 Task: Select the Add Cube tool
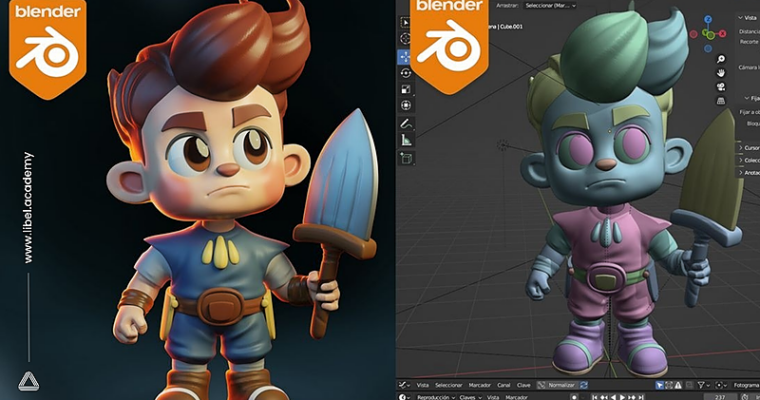click(x=406, y=158)
